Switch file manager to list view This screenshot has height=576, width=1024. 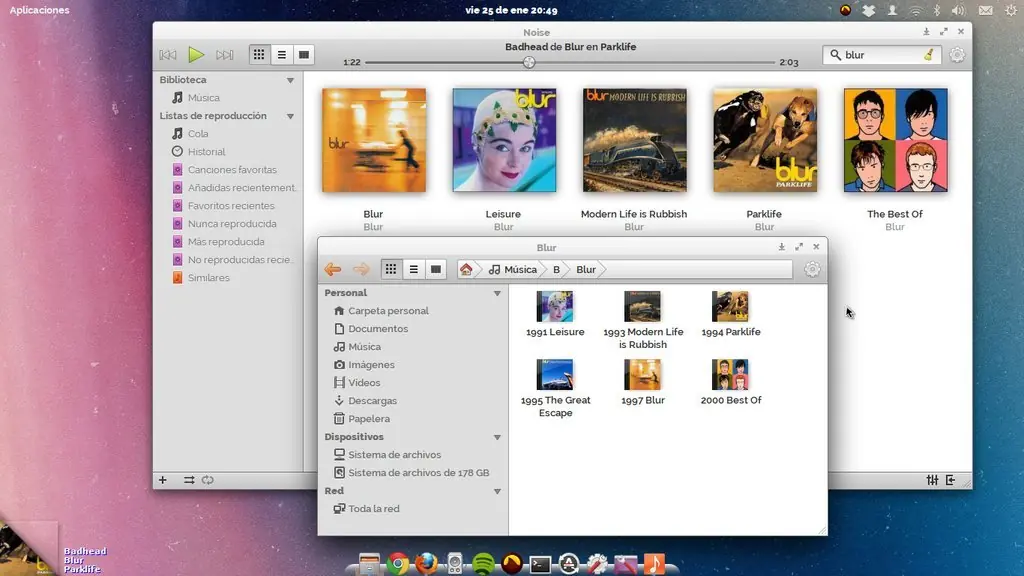[x=413, y=269]
